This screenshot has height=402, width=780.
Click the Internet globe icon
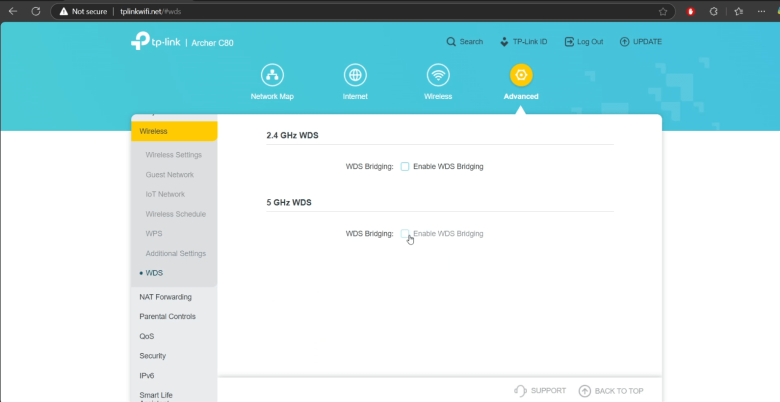(x=355, y=76)
